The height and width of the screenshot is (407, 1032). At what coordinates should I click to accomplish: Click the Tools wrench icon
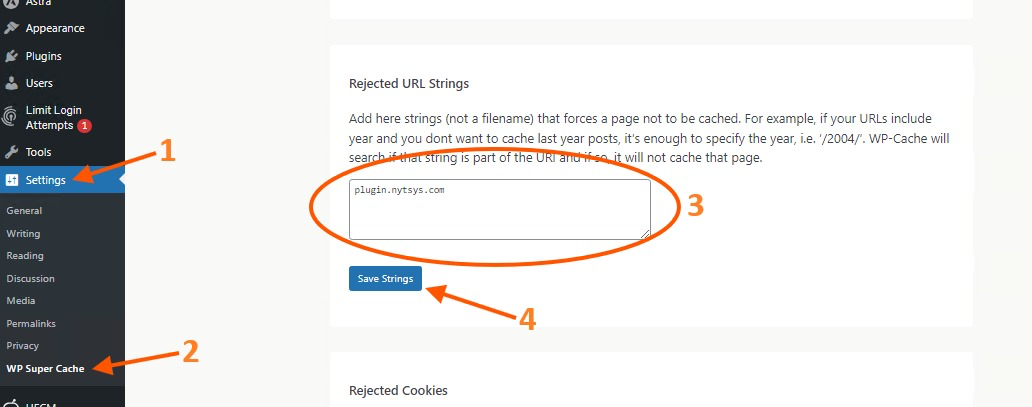pyautogui.click(x=11, y=152)
